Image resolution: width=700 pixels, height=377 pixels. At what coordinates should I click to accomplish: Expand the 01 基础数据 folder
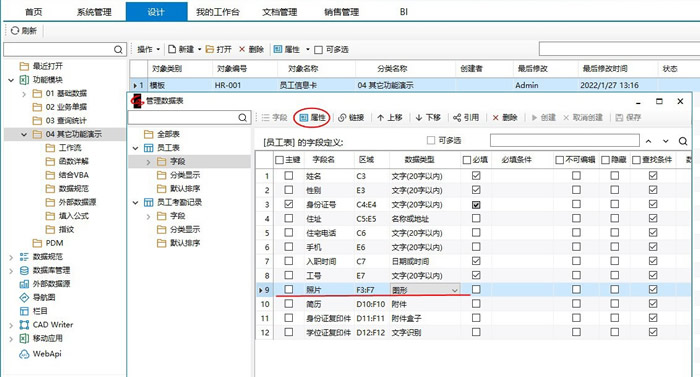click(24, 94)
